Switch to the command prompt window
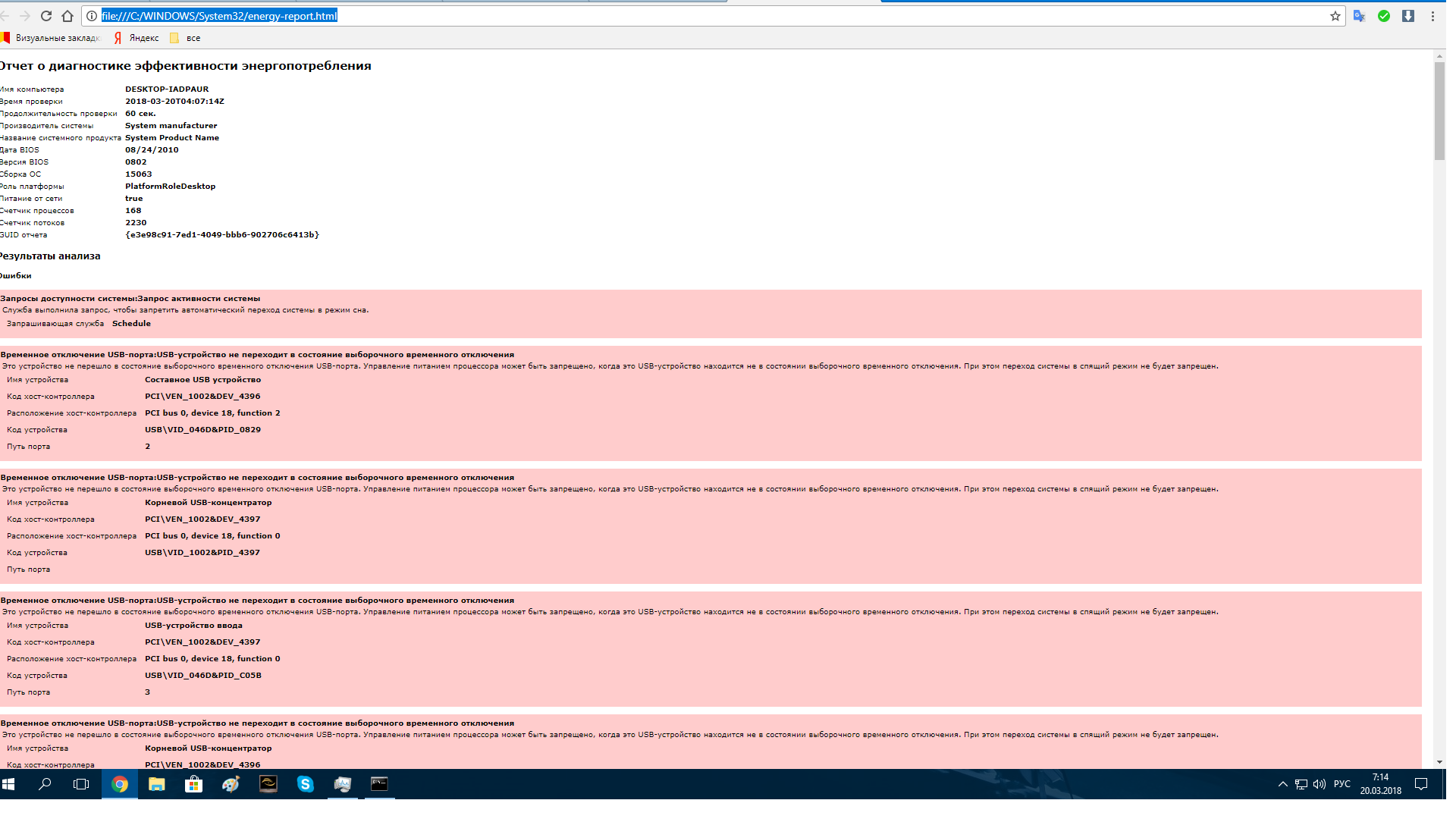This screenshot has width=1456, height=819. 380,784
